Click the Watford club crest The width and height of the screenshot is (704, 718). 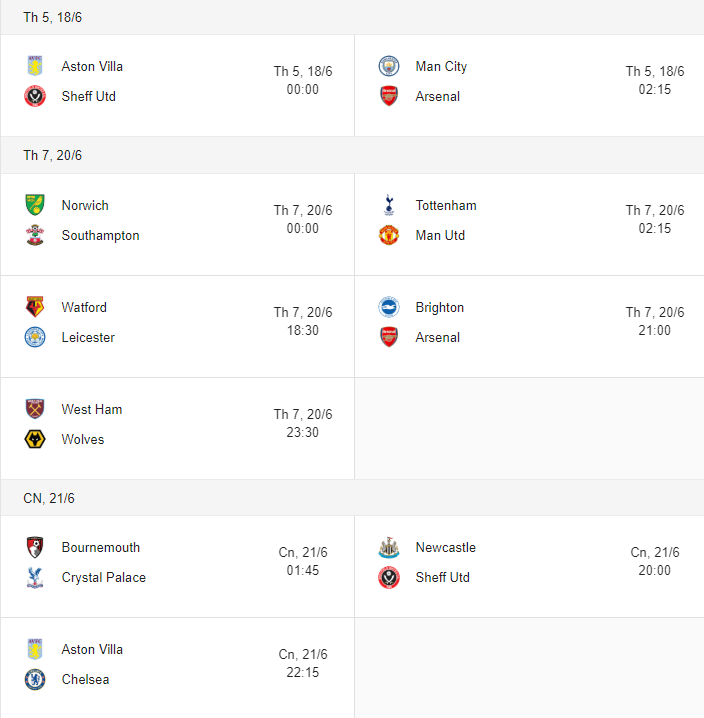coord(35,307)
